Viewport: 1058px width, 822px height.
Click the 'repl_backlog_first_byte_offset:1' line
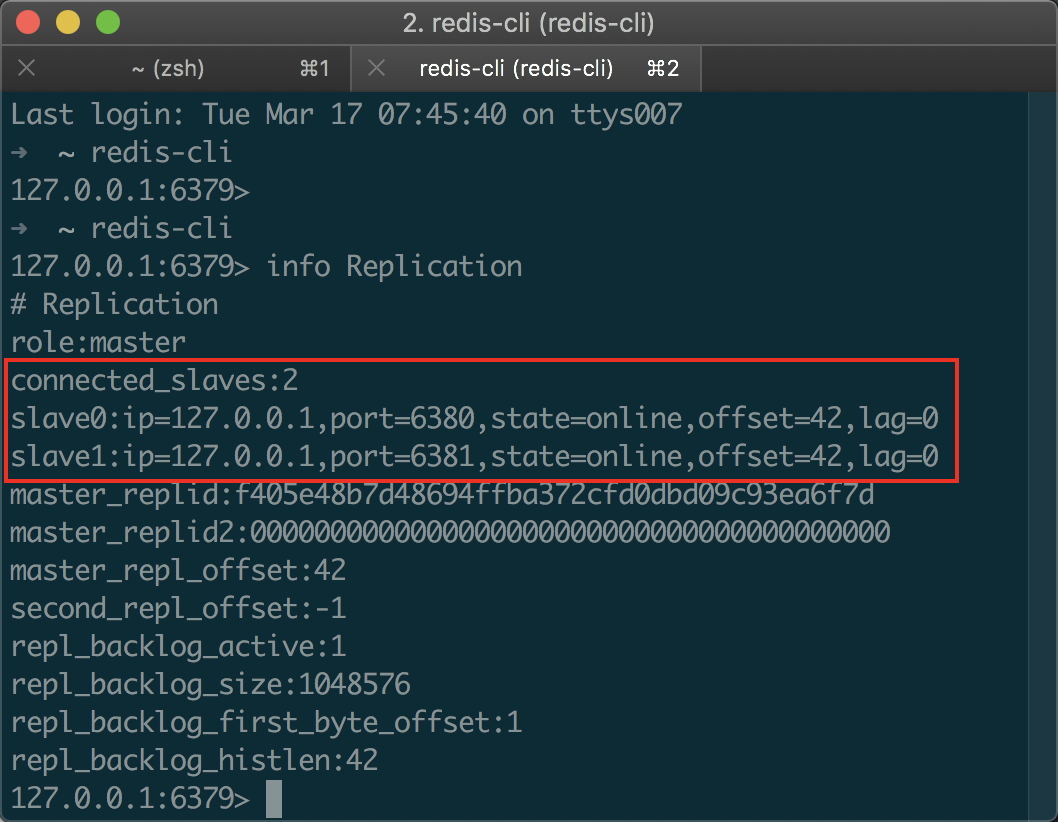(x=267, y=723)
